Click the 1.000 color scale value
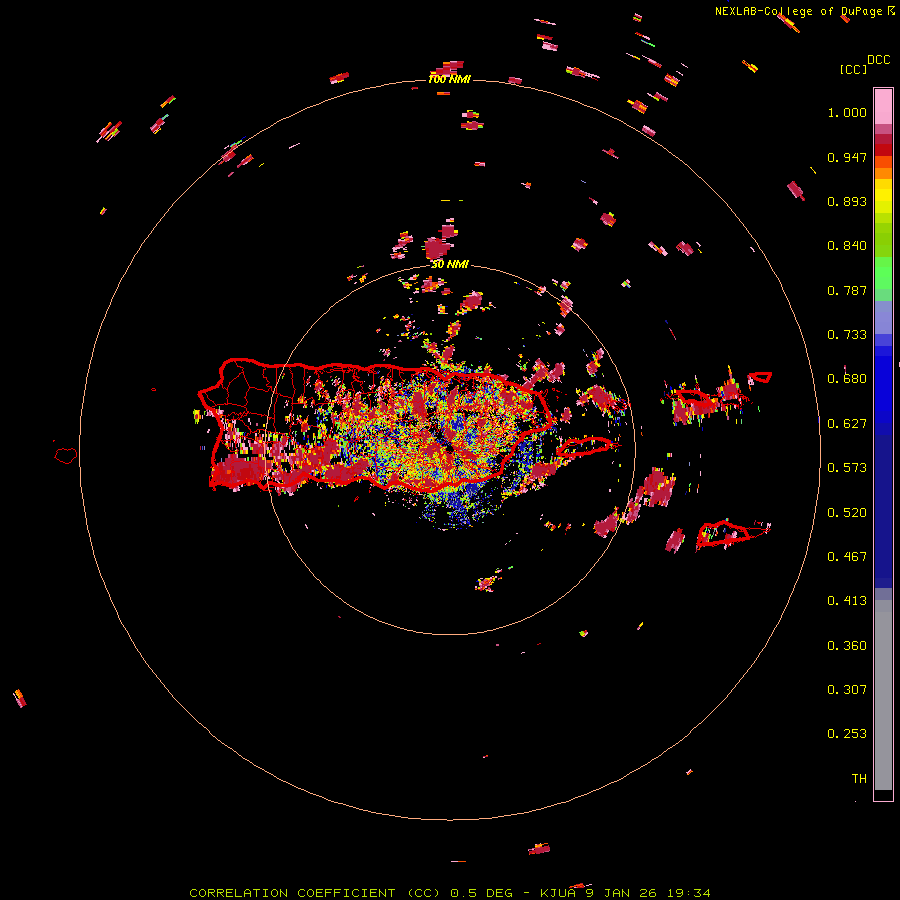900x900 pixels. pyautogui.click(x=847, y=112)
